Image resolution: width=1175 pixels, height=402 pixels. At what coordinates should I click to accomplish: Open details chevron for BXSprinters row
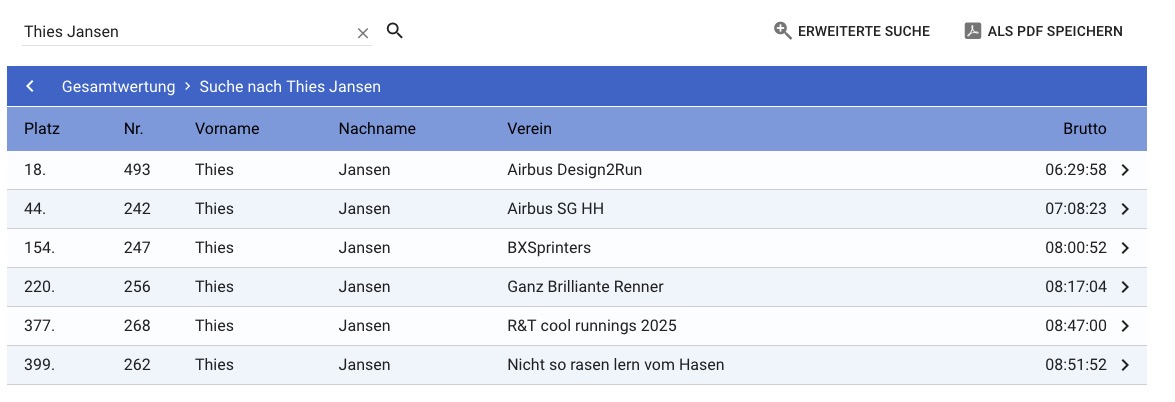coord(1125,248)
